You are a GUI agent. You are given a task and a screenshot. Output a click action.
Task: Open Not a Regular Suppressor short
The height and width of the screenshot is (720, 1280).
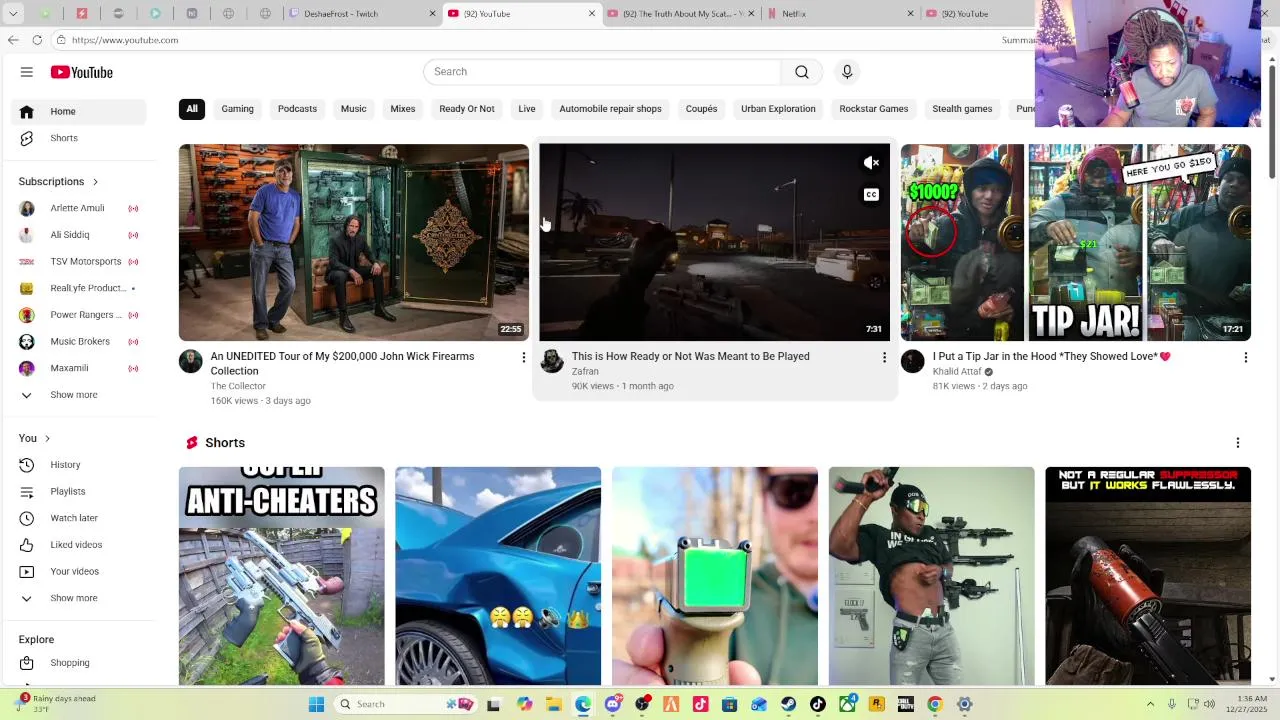click(x=1148, y=576)
